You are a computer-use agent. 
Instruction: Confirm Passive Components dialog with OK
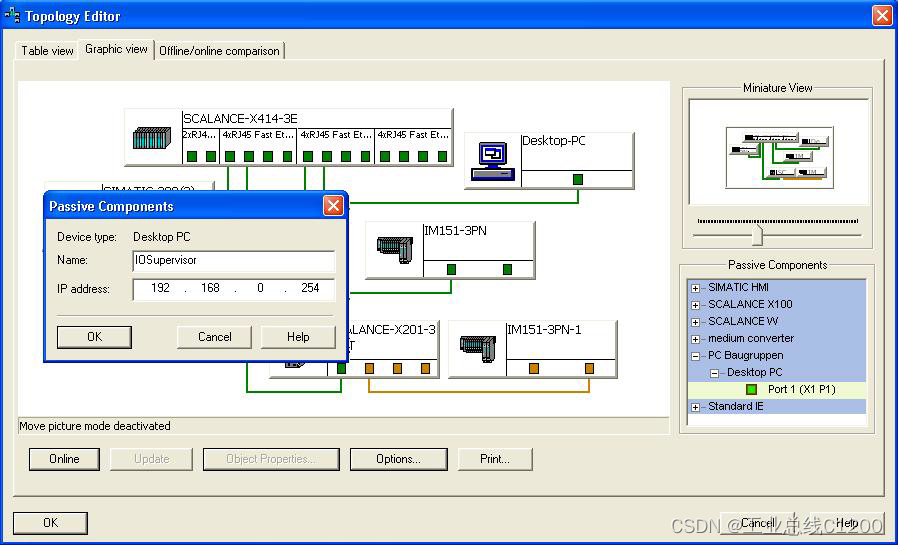point(94,337)
